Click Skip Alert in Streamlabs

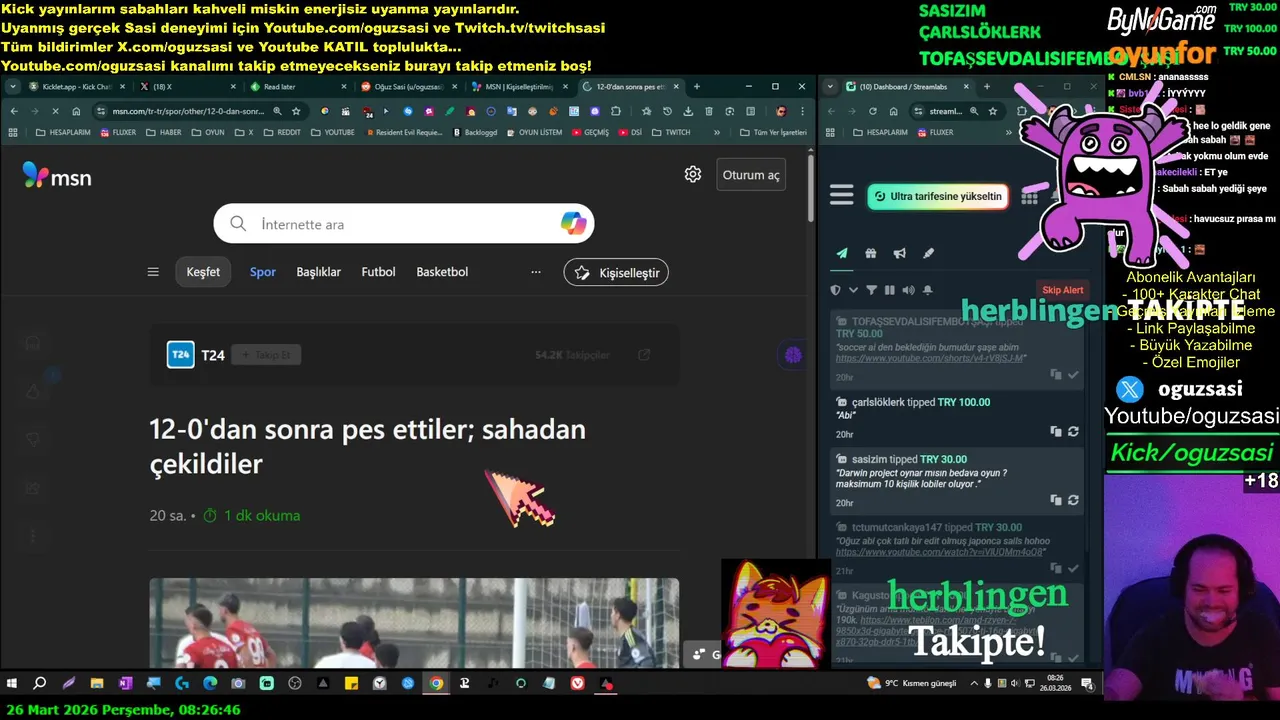(x=1062, y=290)
